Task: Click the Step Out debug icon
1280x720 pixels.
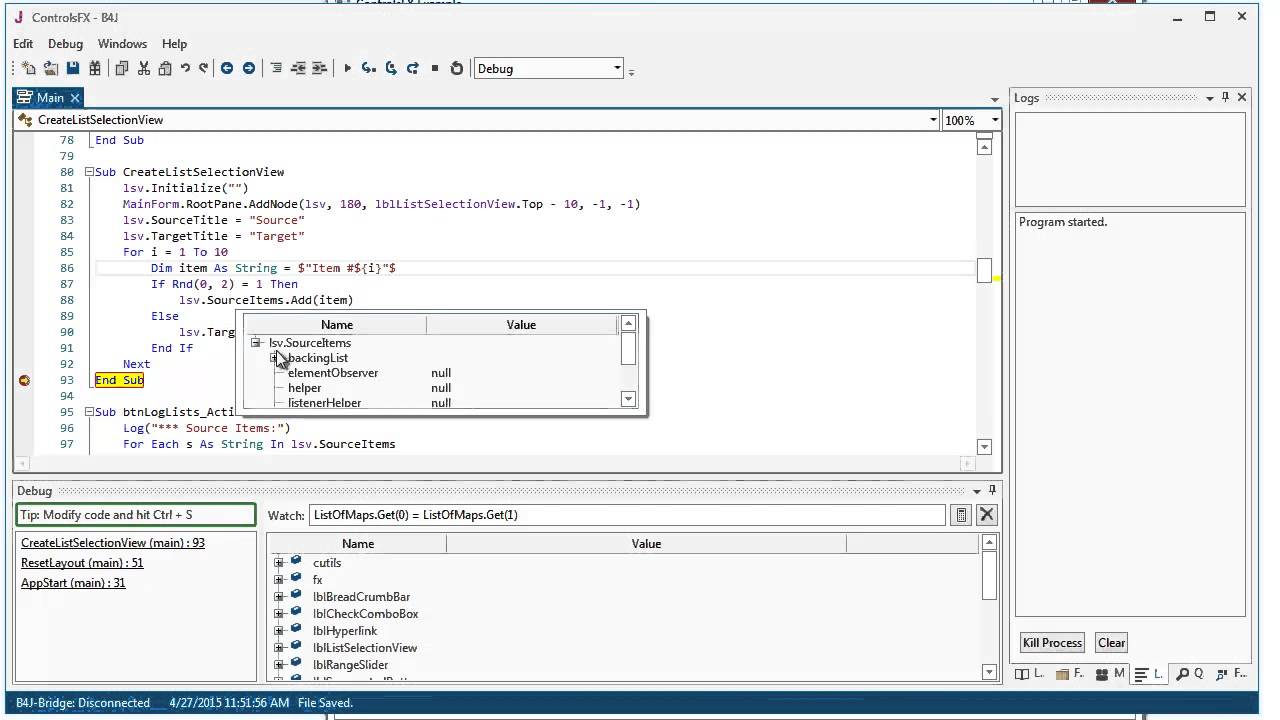Action: 412,68
